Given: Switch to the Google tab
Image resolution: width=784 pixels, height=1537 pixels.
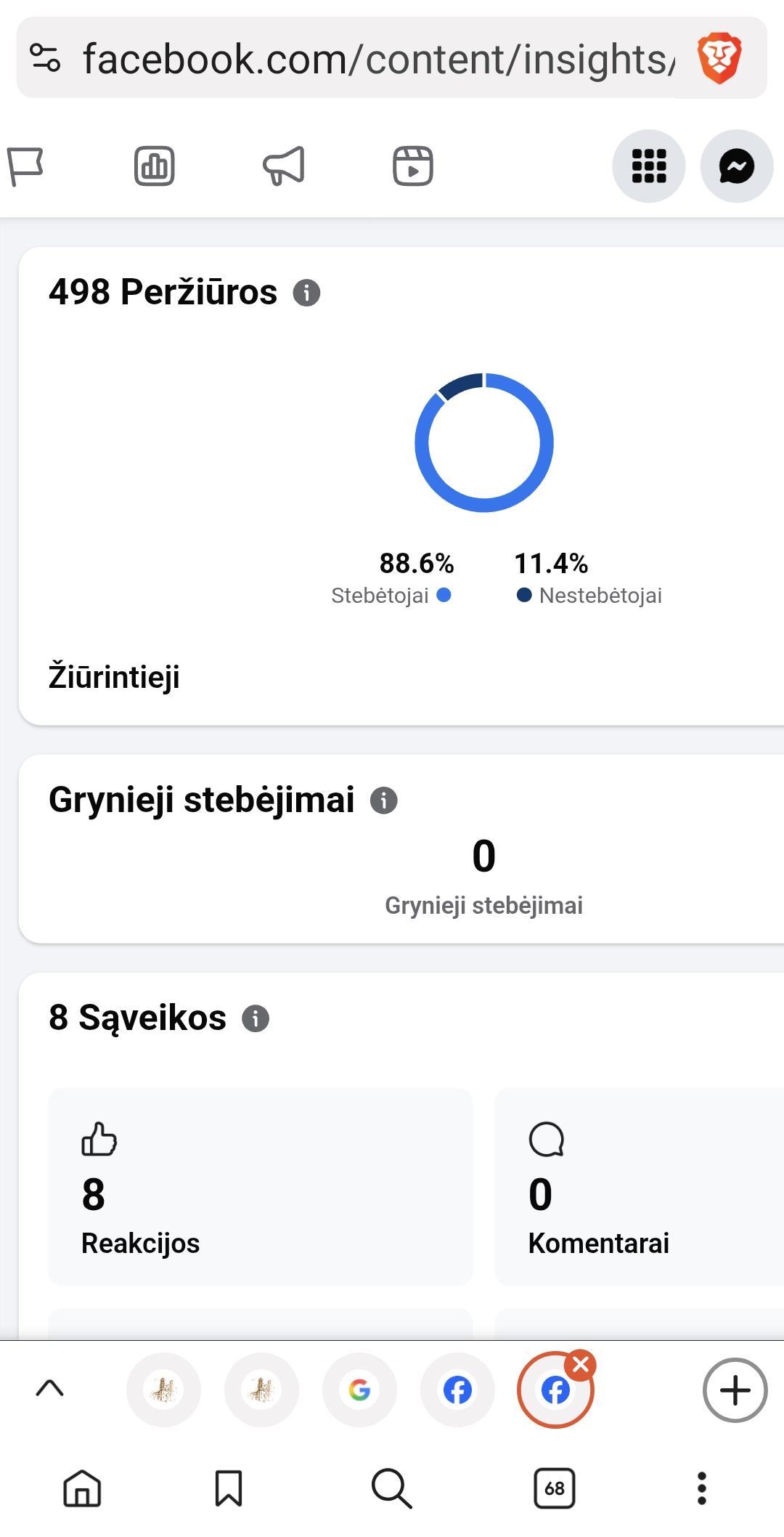Looking at the screenshot, I should tap(359, 1390).
